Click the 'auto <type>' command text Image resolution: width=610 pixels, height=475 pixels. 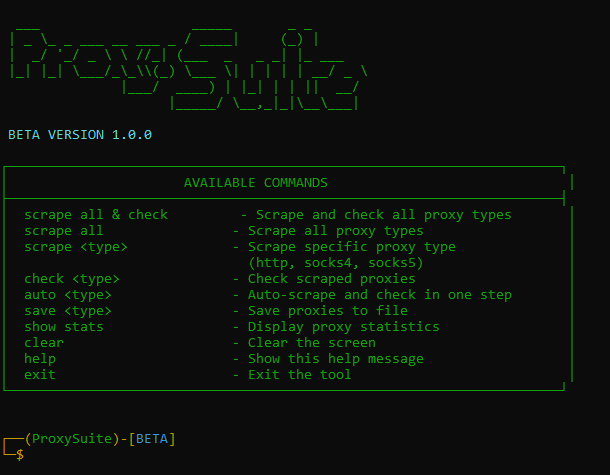pos(68,295)
